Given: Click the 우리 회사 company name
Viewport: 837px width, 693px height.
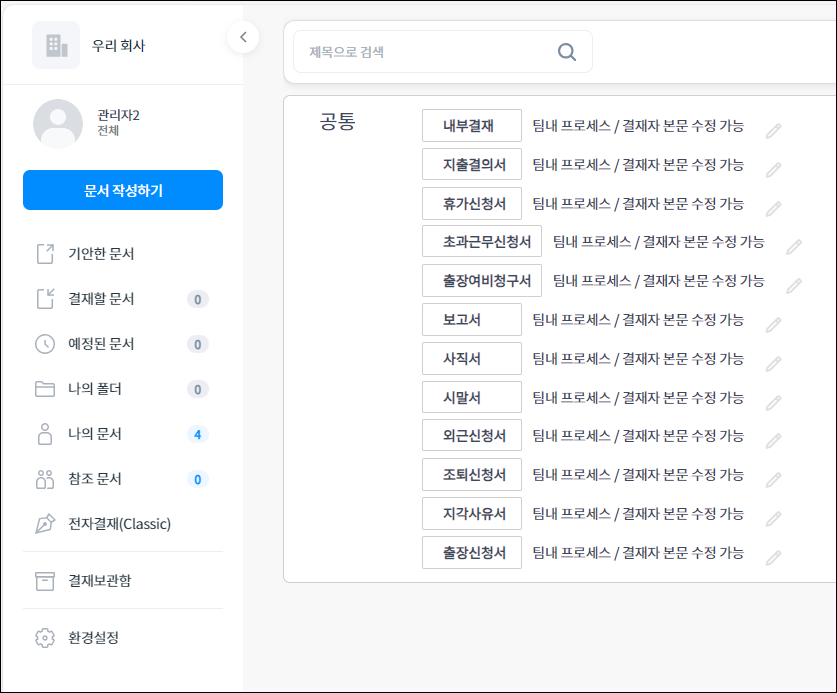Looking at the screenshot, I should click(x=119, y=45).
